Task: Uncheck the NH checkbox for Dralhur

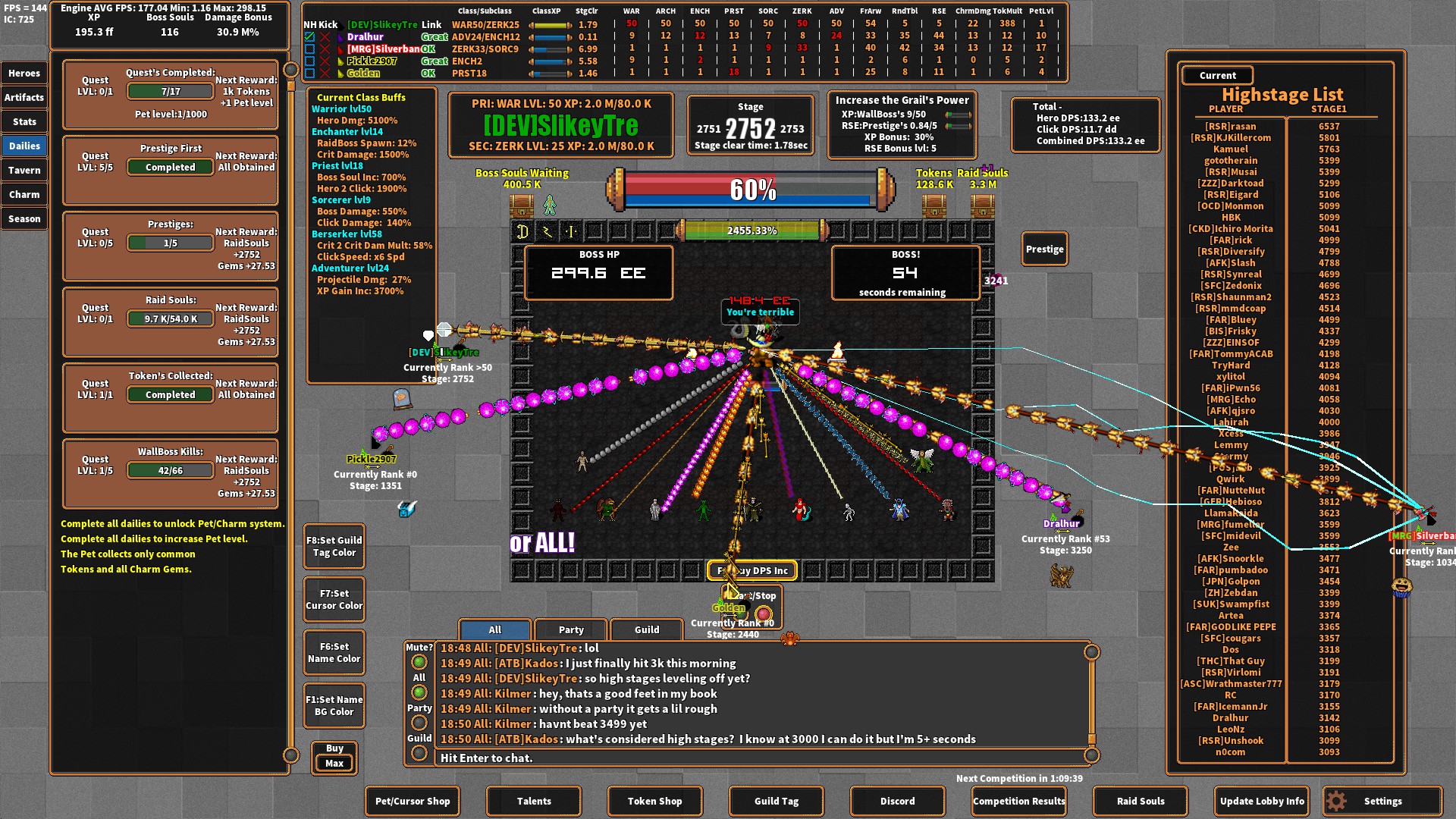Action: [309, 36]
